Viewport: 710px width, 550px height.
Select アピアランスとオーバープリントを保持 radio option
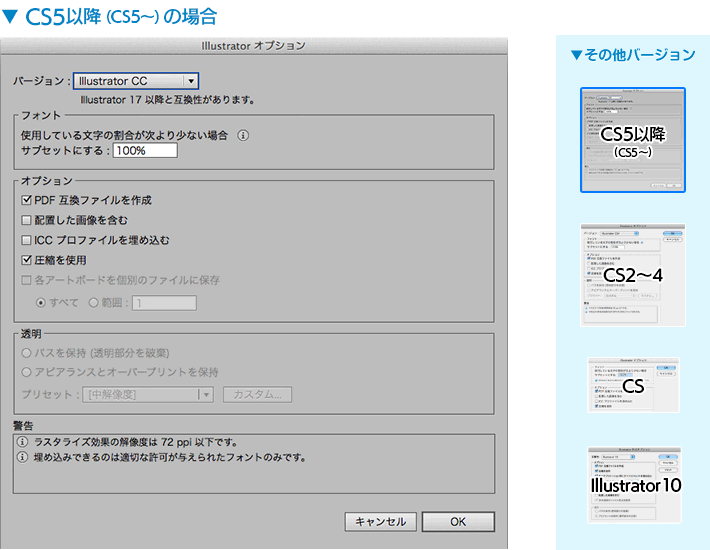(x=27, y=372)
